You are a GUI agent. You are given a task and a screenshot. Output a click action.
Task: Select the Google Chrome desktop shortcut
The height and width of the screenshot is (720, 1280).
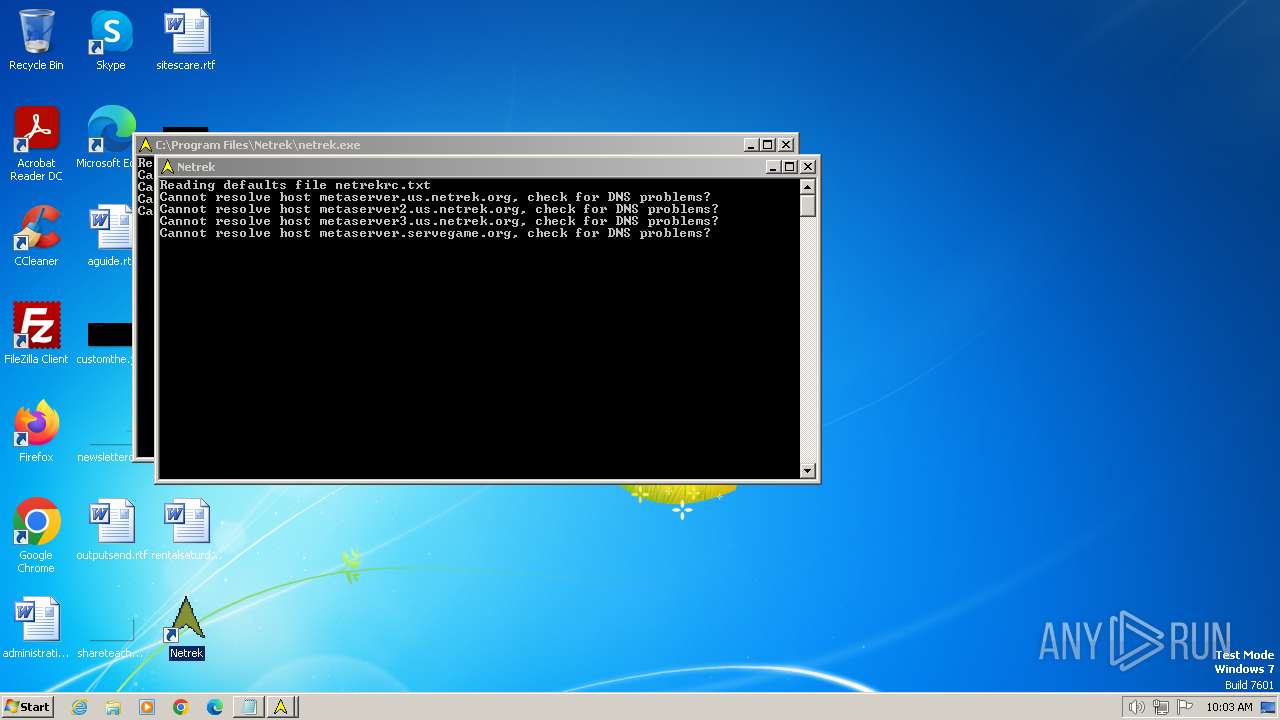[x=36, y=536]
